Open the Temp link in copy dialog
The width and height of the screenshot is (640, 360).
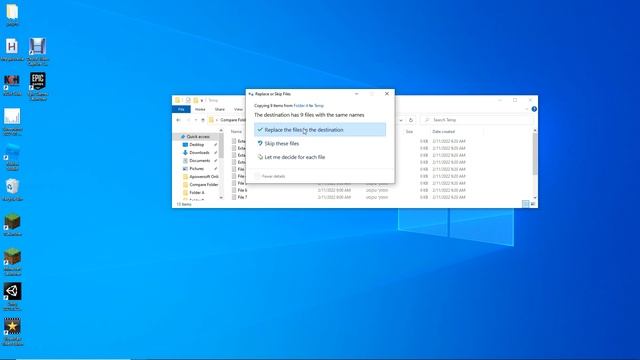319,106
